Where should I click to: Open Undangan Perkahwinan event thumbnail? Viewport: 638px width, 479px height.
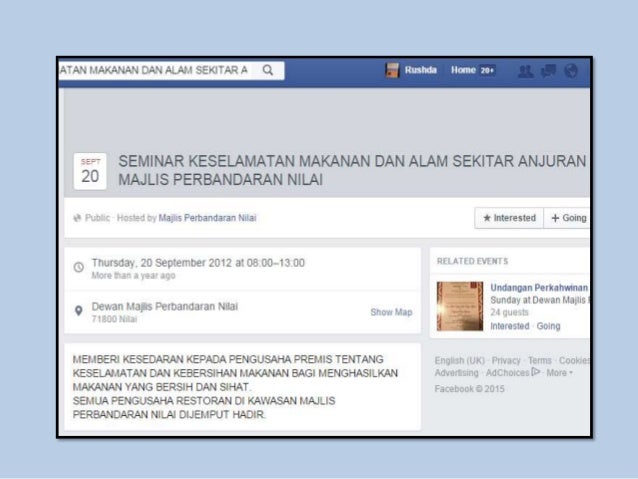click(460, 306)
